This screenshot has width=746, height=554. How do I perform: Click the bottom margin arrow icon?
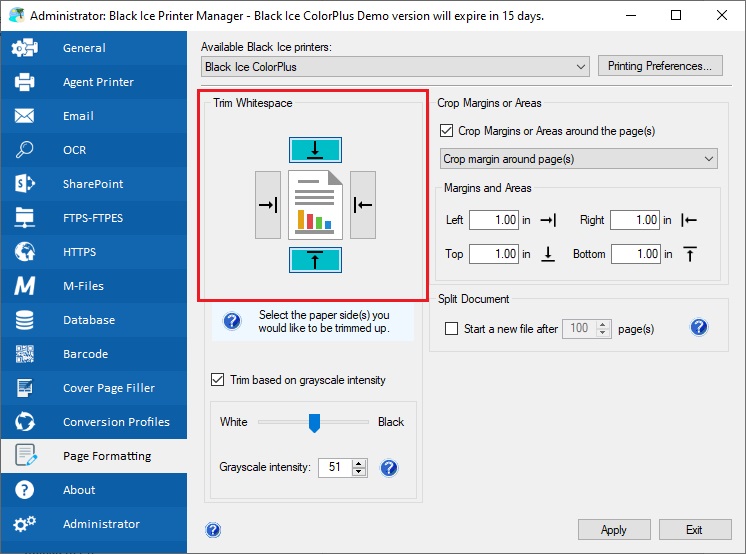click(x=690, y=254)
